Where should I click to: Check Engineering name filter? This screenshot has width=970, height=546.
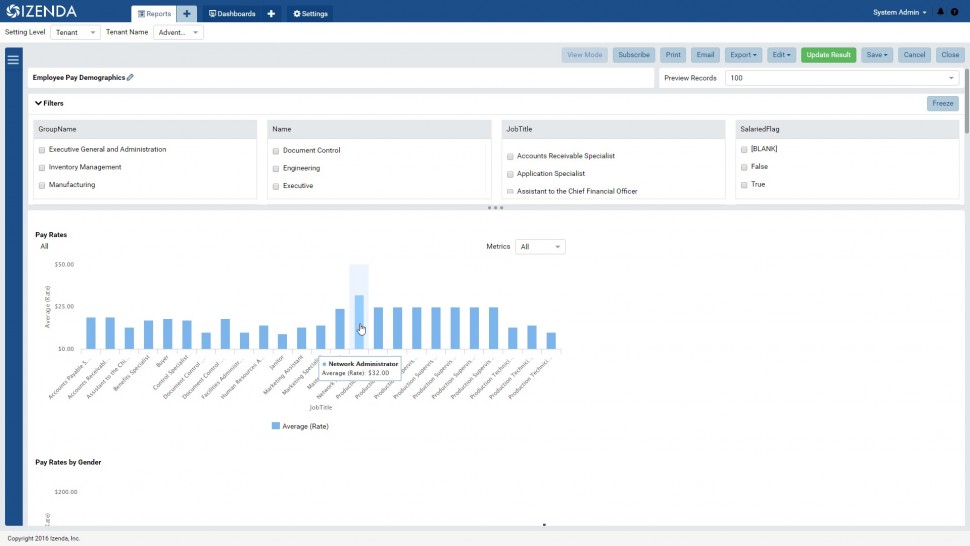(276, 169)
